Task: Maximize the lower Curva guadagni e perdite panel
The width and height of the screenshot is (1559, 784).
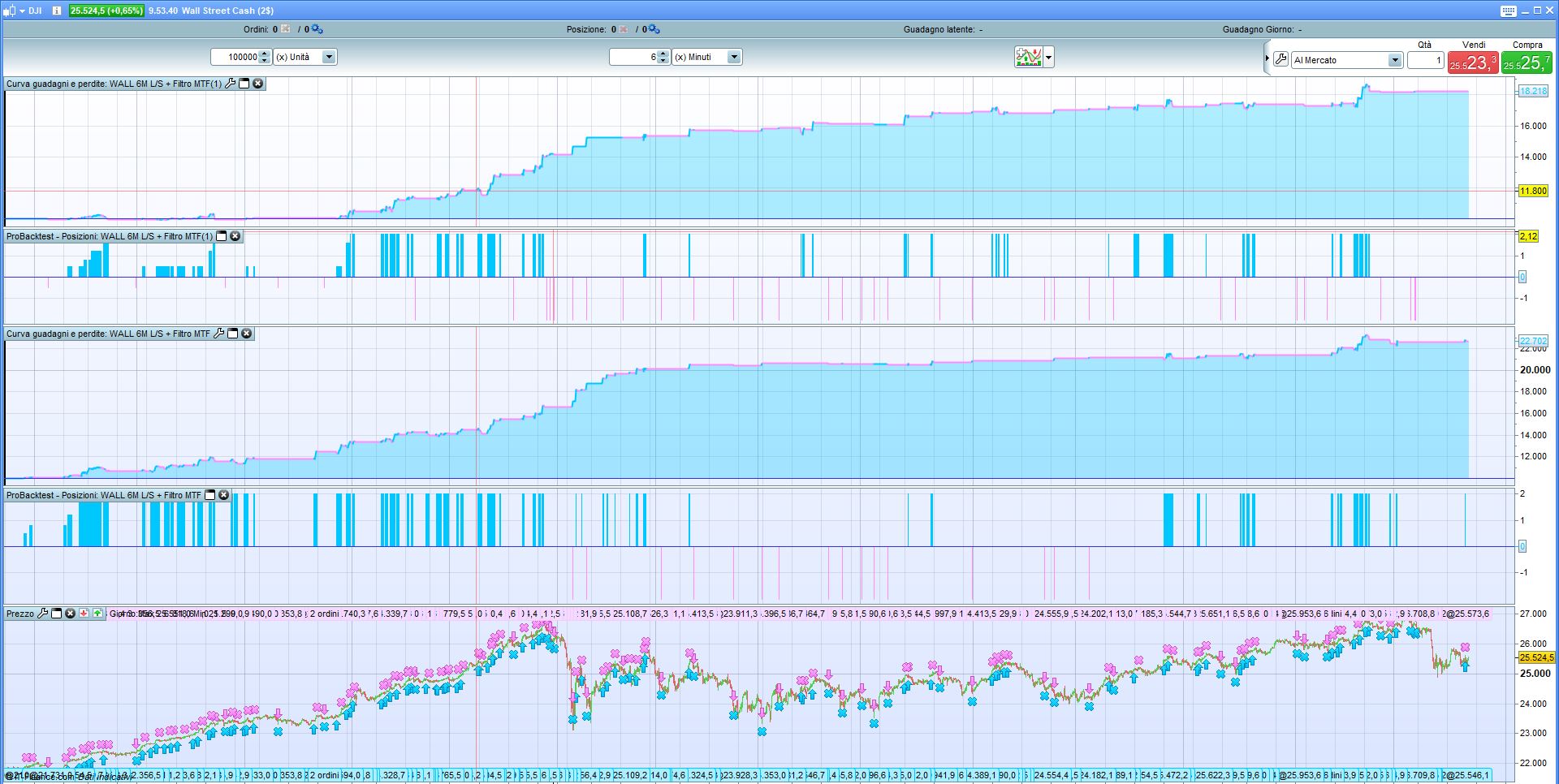Action: point(233,334)
